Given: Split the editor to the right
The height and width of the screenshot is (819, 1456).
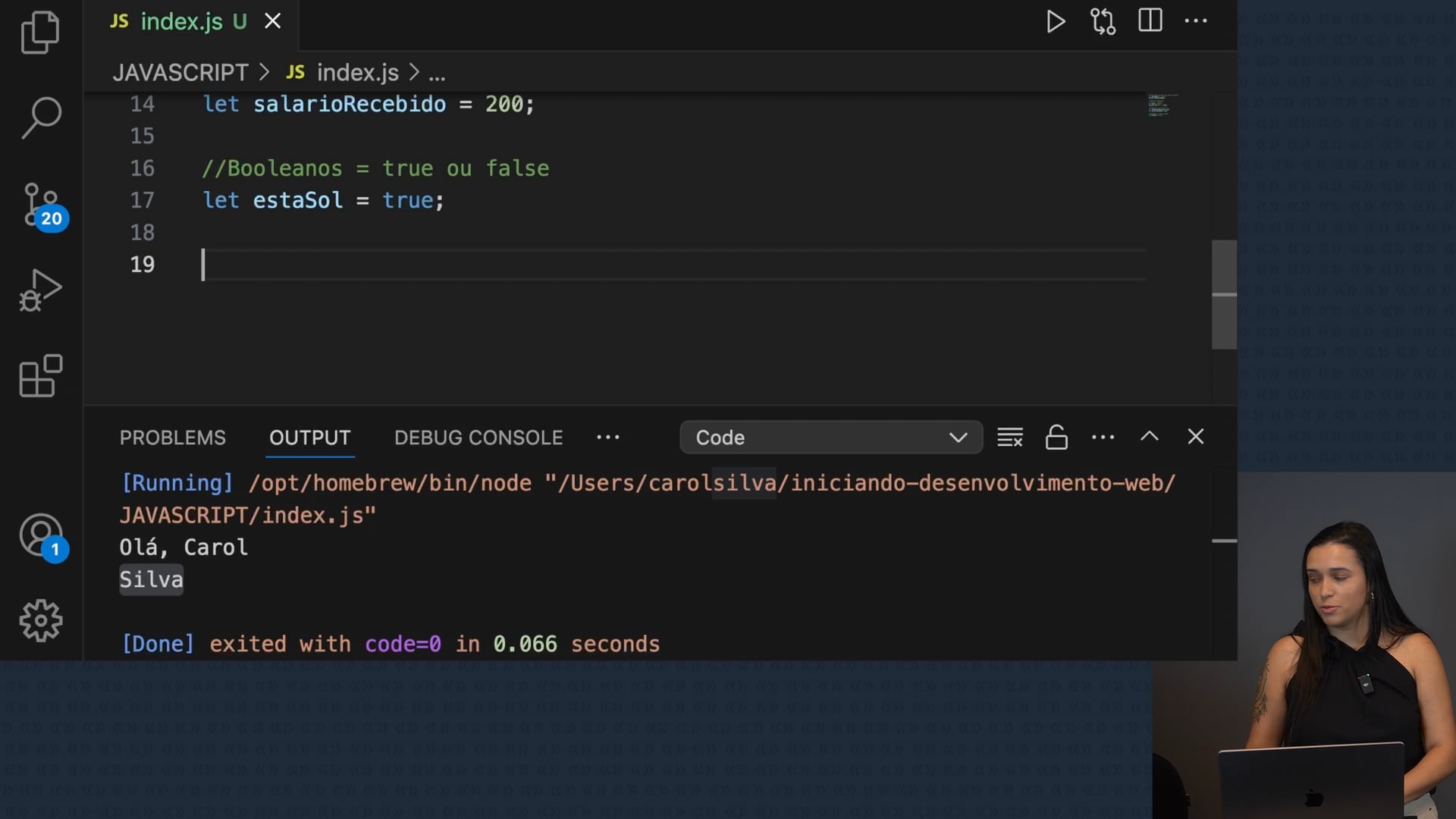Looking at the screenshot, I should pyautogui.click(x=1150, y=20).
